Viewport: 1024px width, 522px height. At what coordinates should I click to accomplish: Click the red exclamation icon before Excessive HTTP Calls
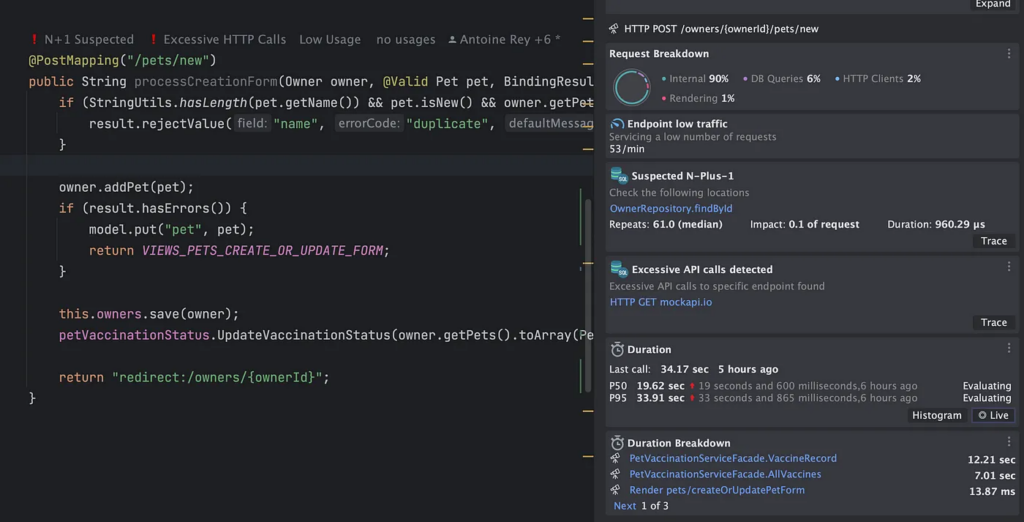(153, 40)
